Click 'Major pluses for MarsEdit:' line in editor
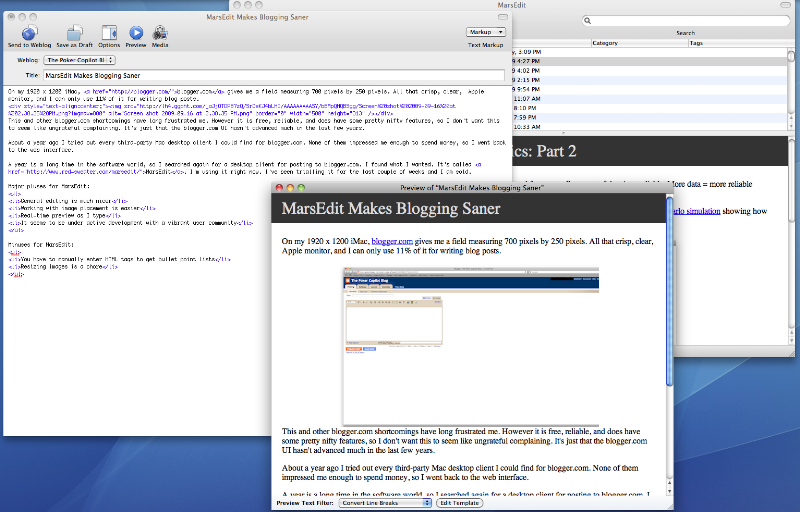Image resolution: width=800 pixels, height=512 pixels. coord(49,187)
